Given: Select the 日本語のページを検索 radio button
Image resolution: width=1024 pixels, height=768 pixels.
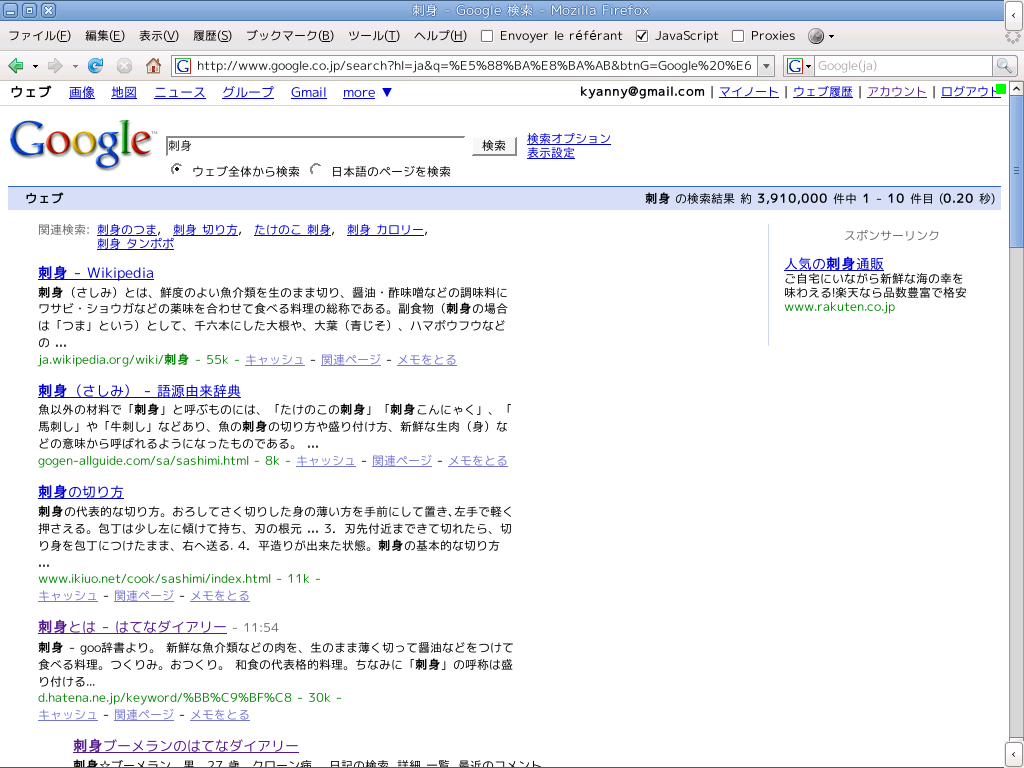Looking at the screenshot, I should tap(314, 170).
